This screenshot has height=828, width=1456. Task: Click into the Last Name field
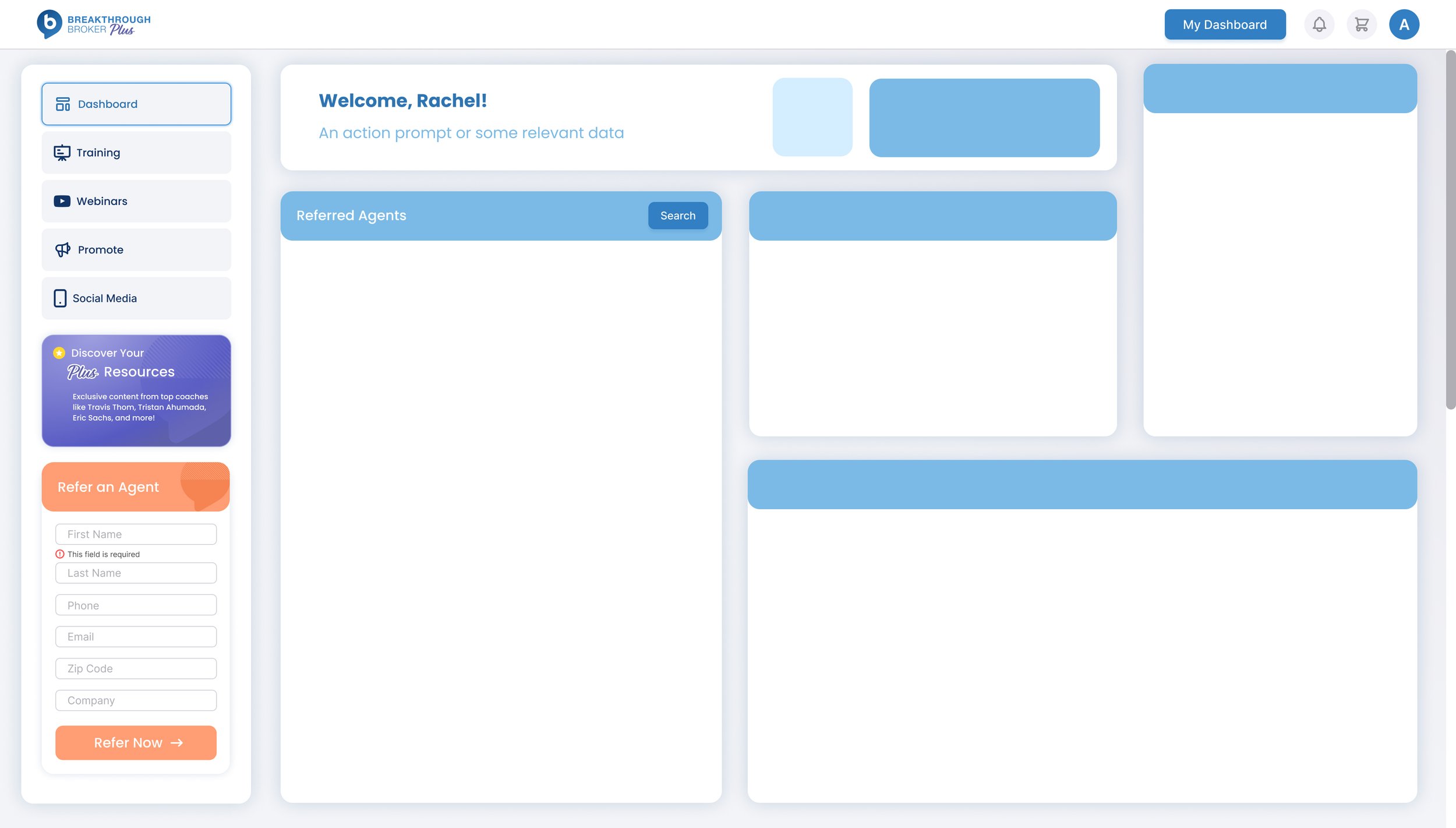[136, 573]
